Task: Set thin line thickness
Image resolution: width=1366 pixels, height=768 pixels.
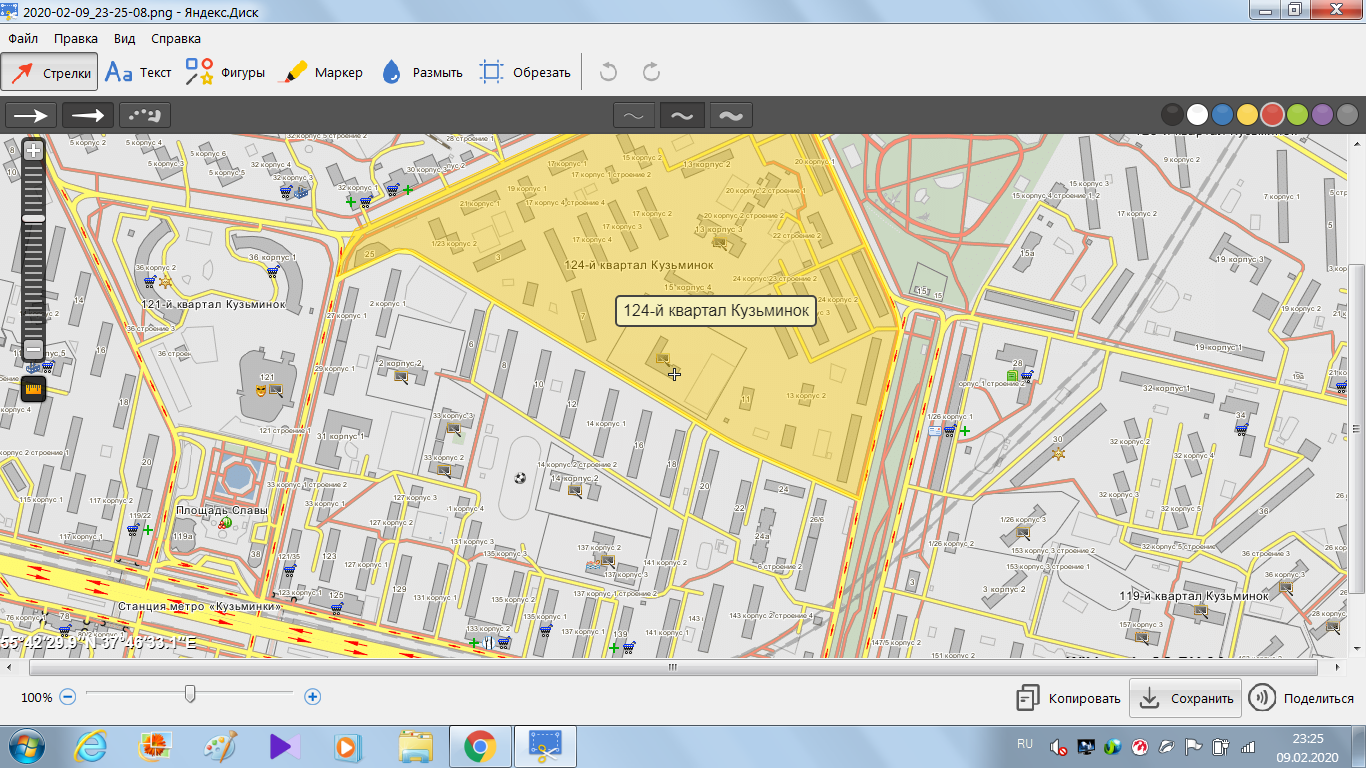Action: pos(634,116)
